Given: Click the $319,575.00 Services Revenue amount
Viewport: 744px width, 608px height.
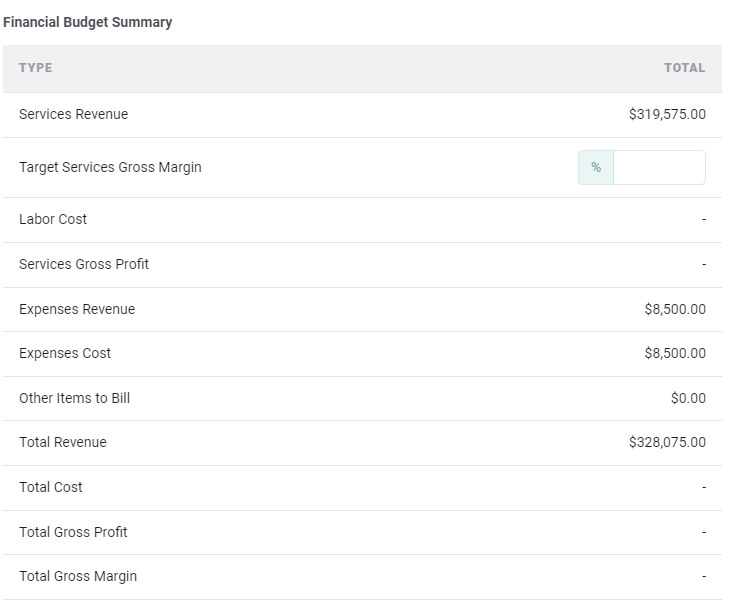Looking at the screenshot, I should (x=667, y=114).
